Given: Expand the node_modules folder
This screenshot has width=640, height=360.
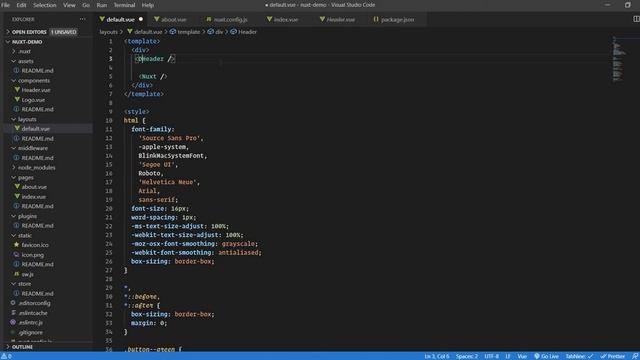Looking at the screenshot, I should 36,167.
